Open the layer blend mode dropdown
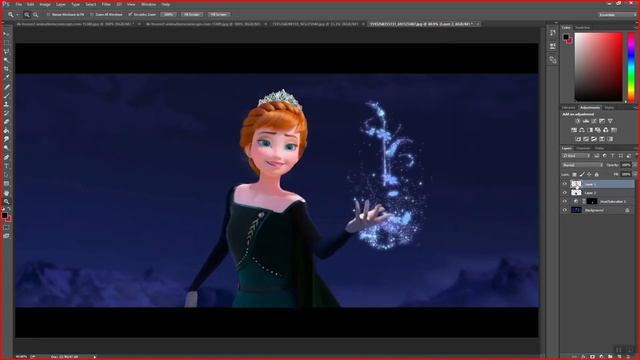 click(x=582, y=165)
